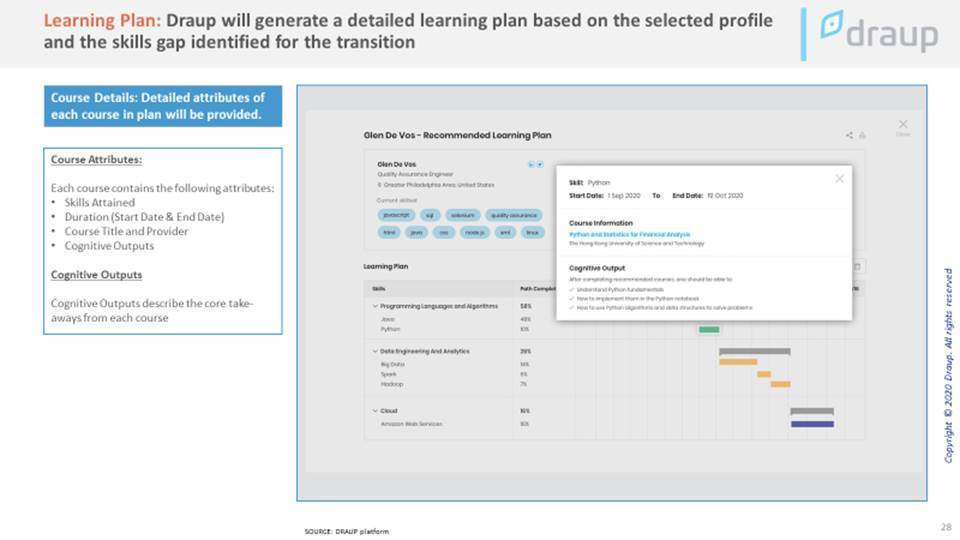960x540 pixels.
Task: Select the selenium skill tag
Action: pyautogui.click(x=463, y=216)
